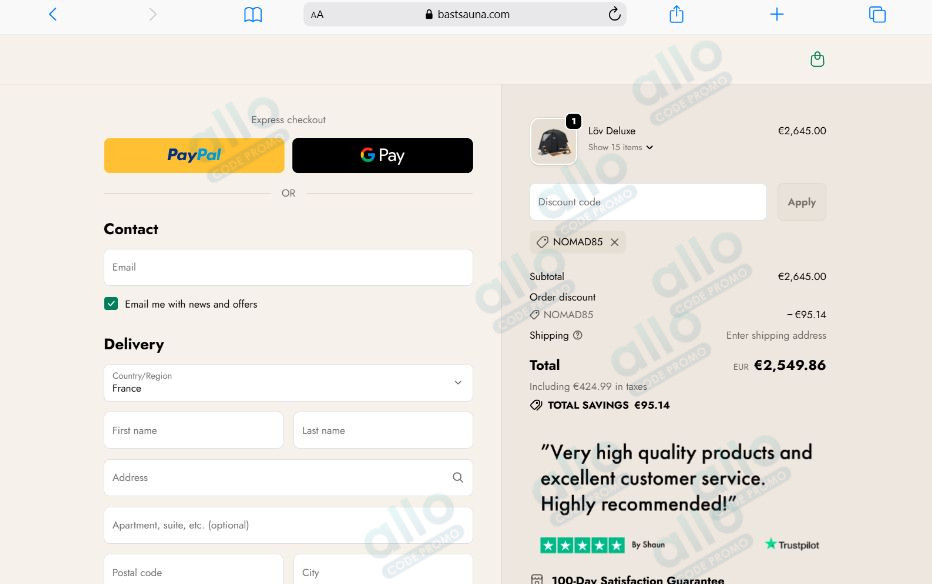932x584 pixels.
Task: Click the Apply discount button
Action: (x=801, y=202)
